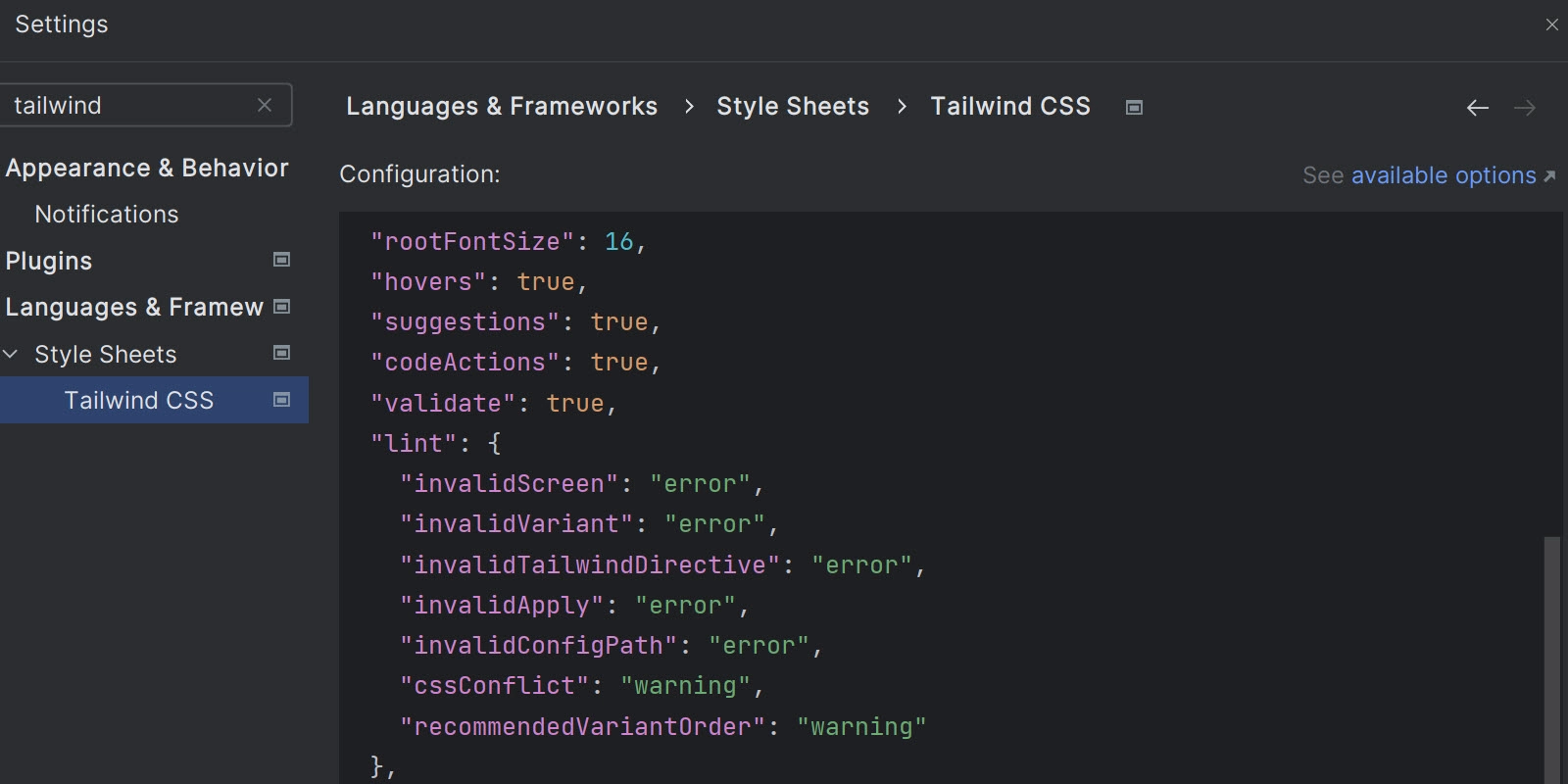Click the icon on Tailwind CSS row
This screenshot has height=784, width=1568.
tap(281, 400)
